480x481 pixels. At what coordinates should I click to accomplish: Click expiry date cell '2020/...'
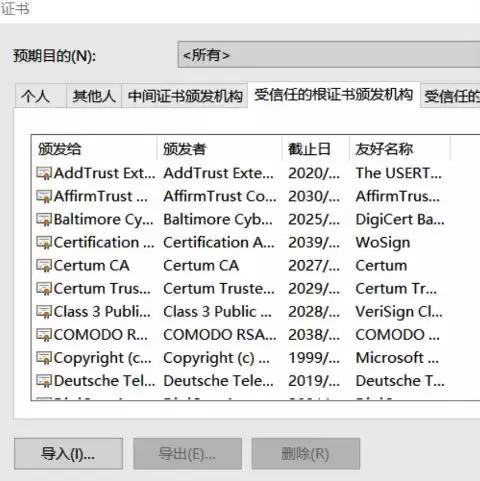point(314,173)
